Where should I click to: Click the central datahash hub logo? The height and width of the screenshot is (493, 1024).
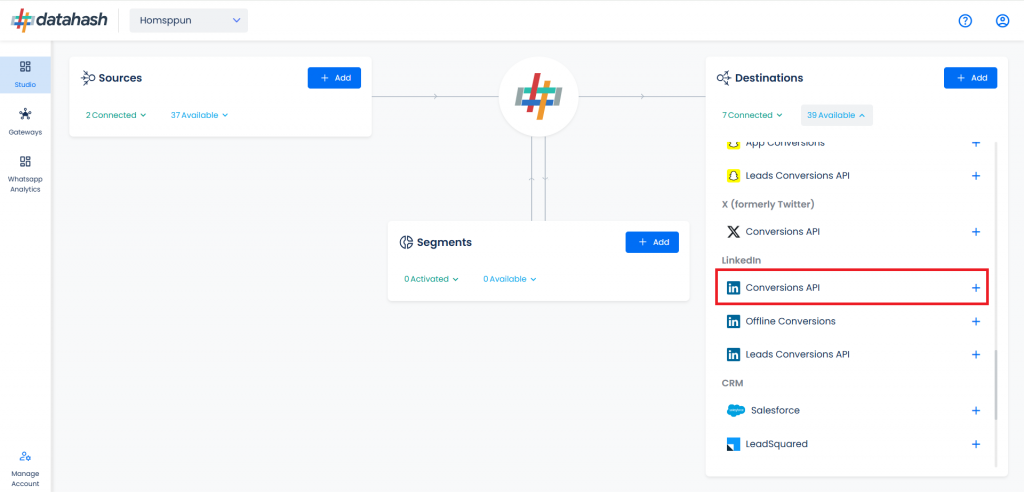(538, 97)
